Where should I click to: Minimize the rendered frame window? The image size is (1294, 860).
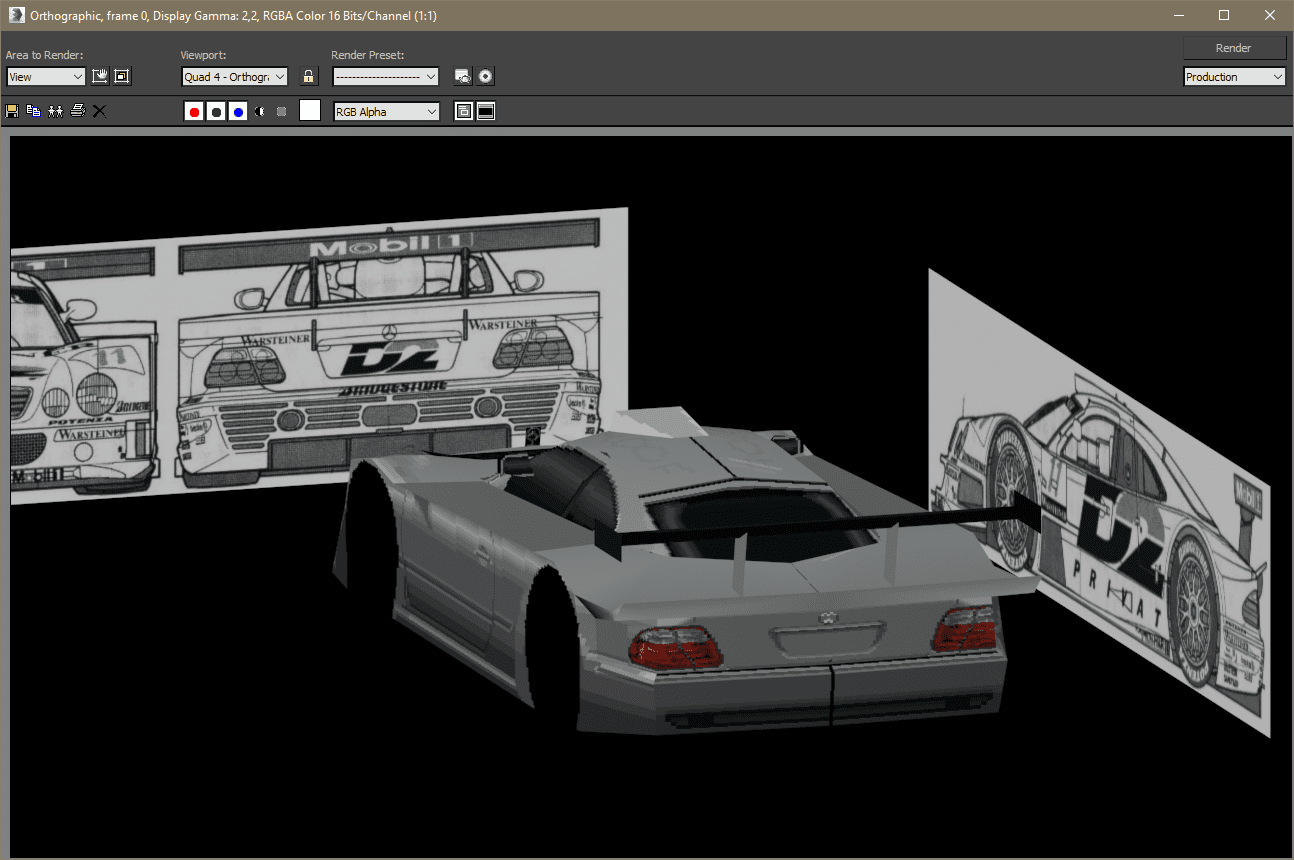tap(1178, 15)
